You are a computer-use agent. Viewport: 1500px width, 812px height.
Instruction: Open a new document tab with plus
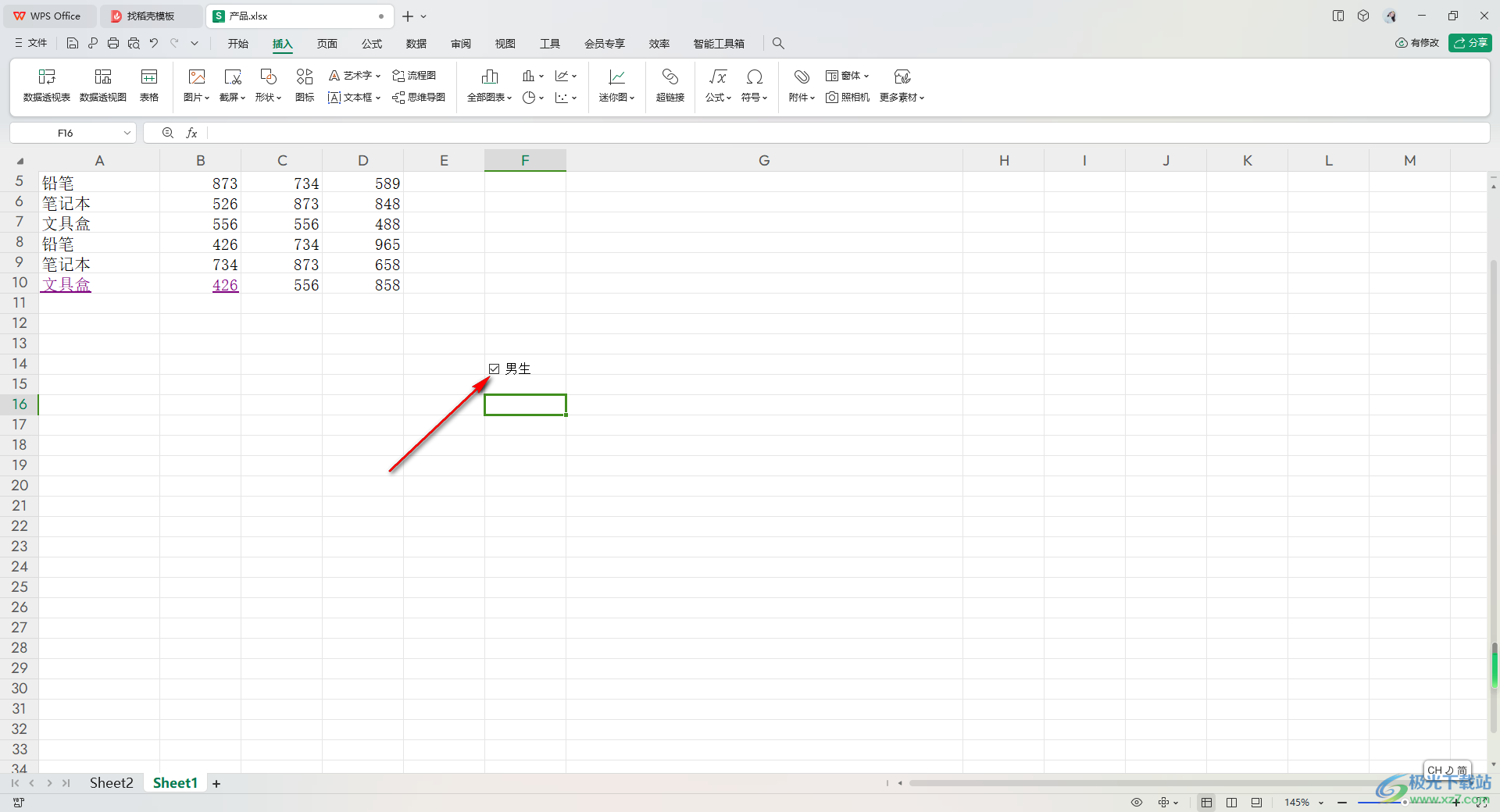408,16
